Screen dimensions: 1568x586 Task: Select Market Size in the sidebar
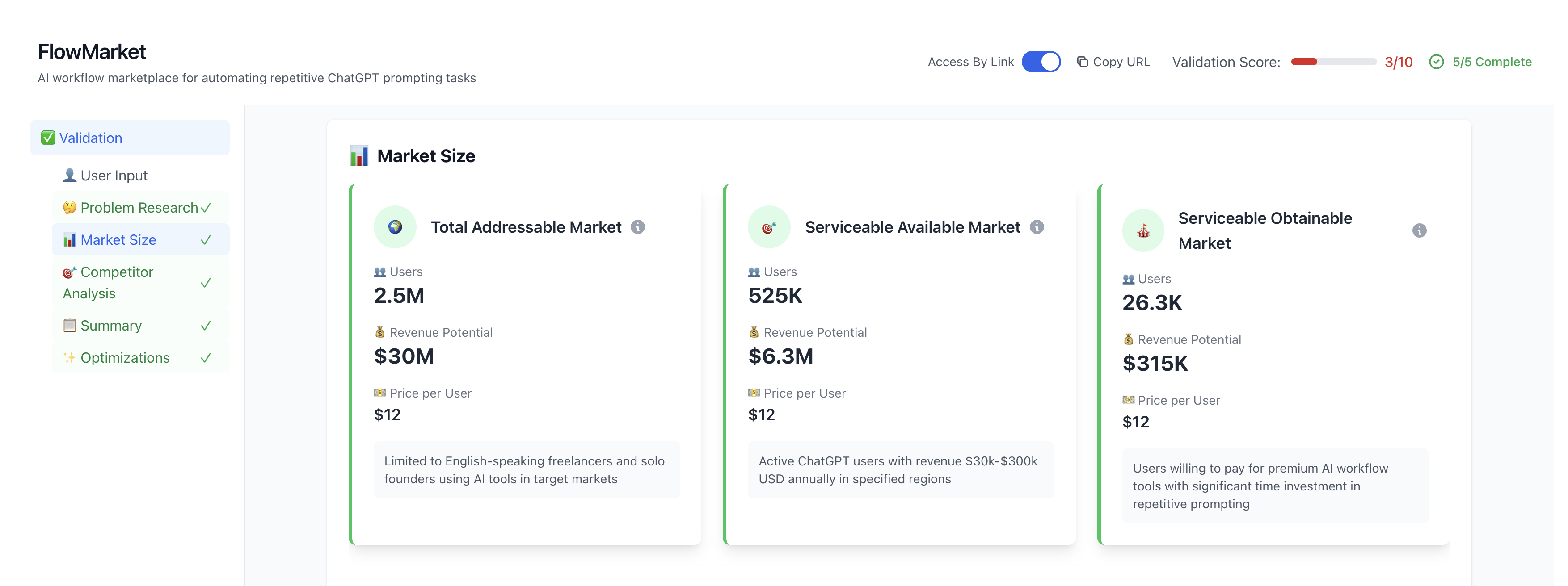(118, 240)
